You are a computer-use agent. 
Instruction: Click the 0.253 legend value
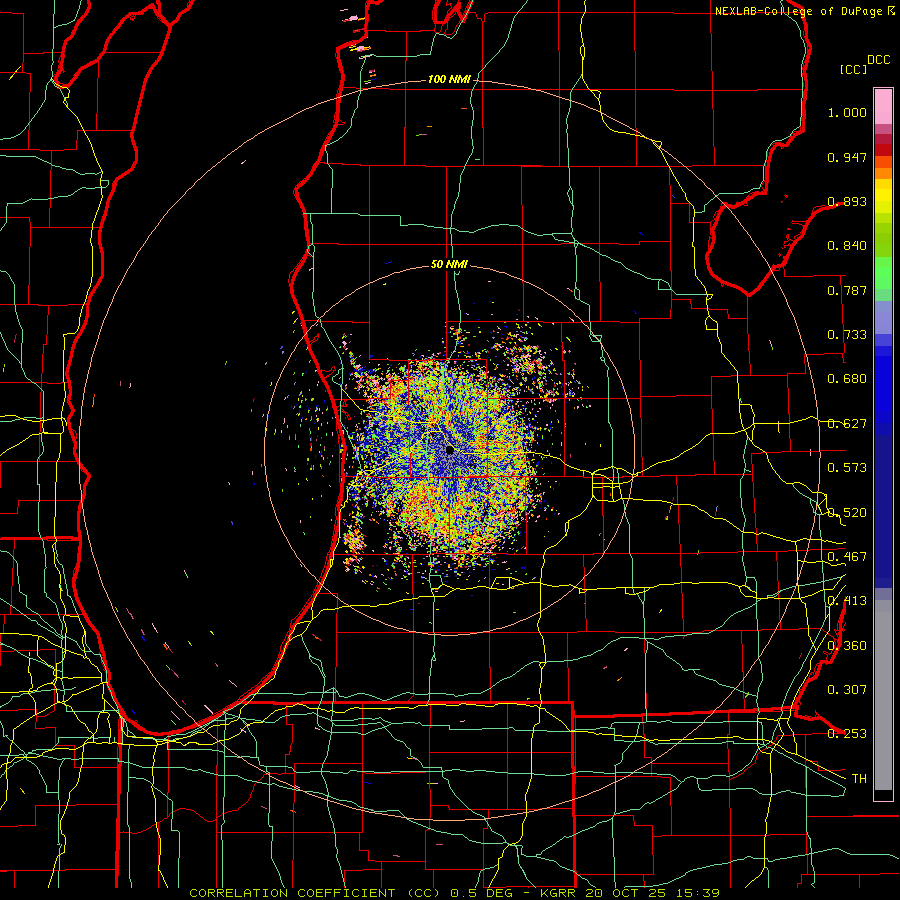click(x=847, y=734)
